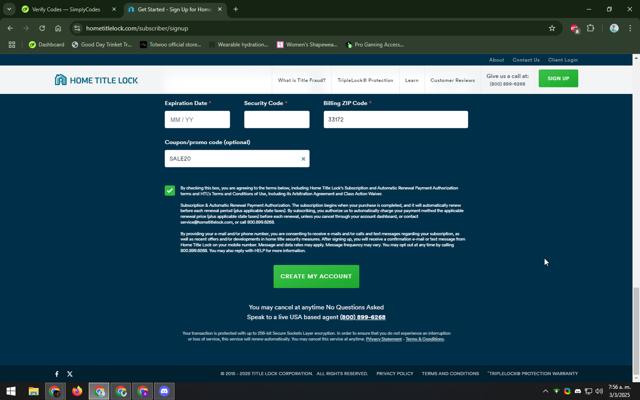View site information icon in address bar
Screen dimensions: 640x400
pos(77,28)
